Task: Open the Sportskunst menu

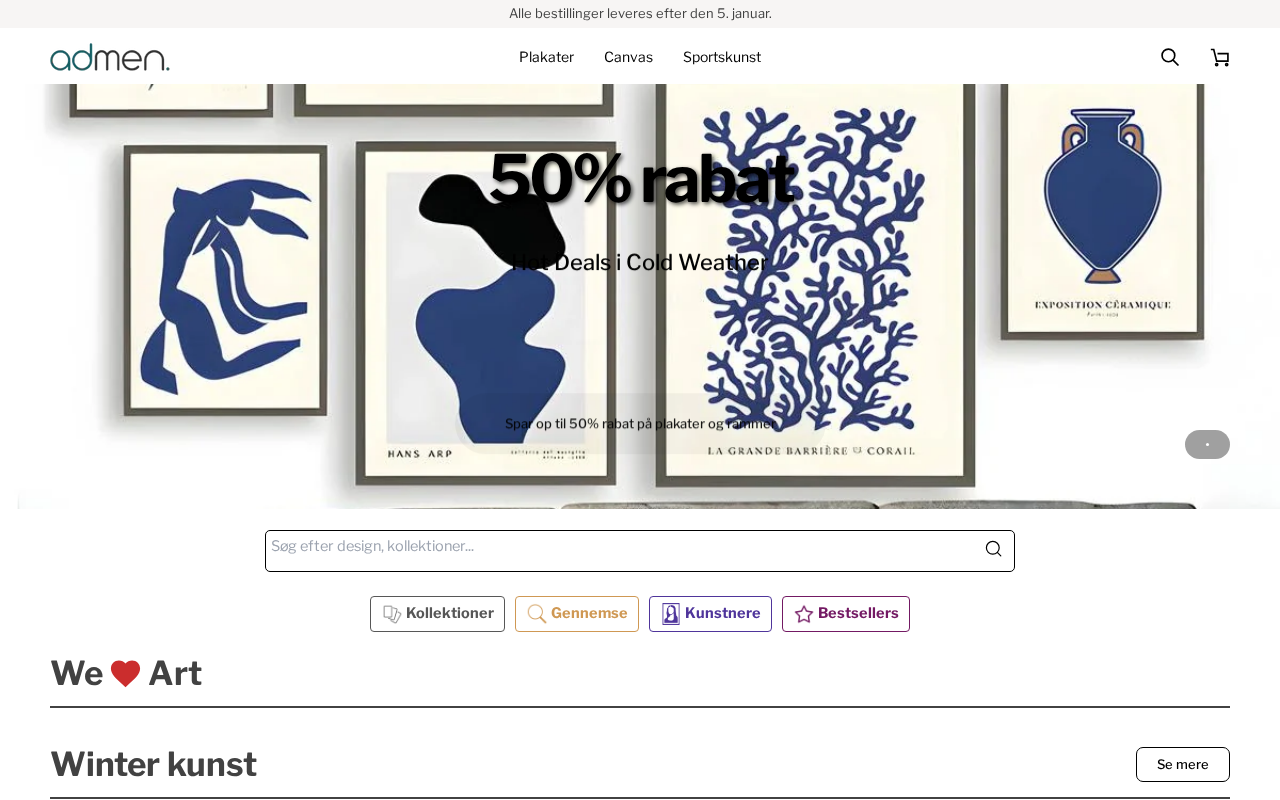Action: [722, 57]
